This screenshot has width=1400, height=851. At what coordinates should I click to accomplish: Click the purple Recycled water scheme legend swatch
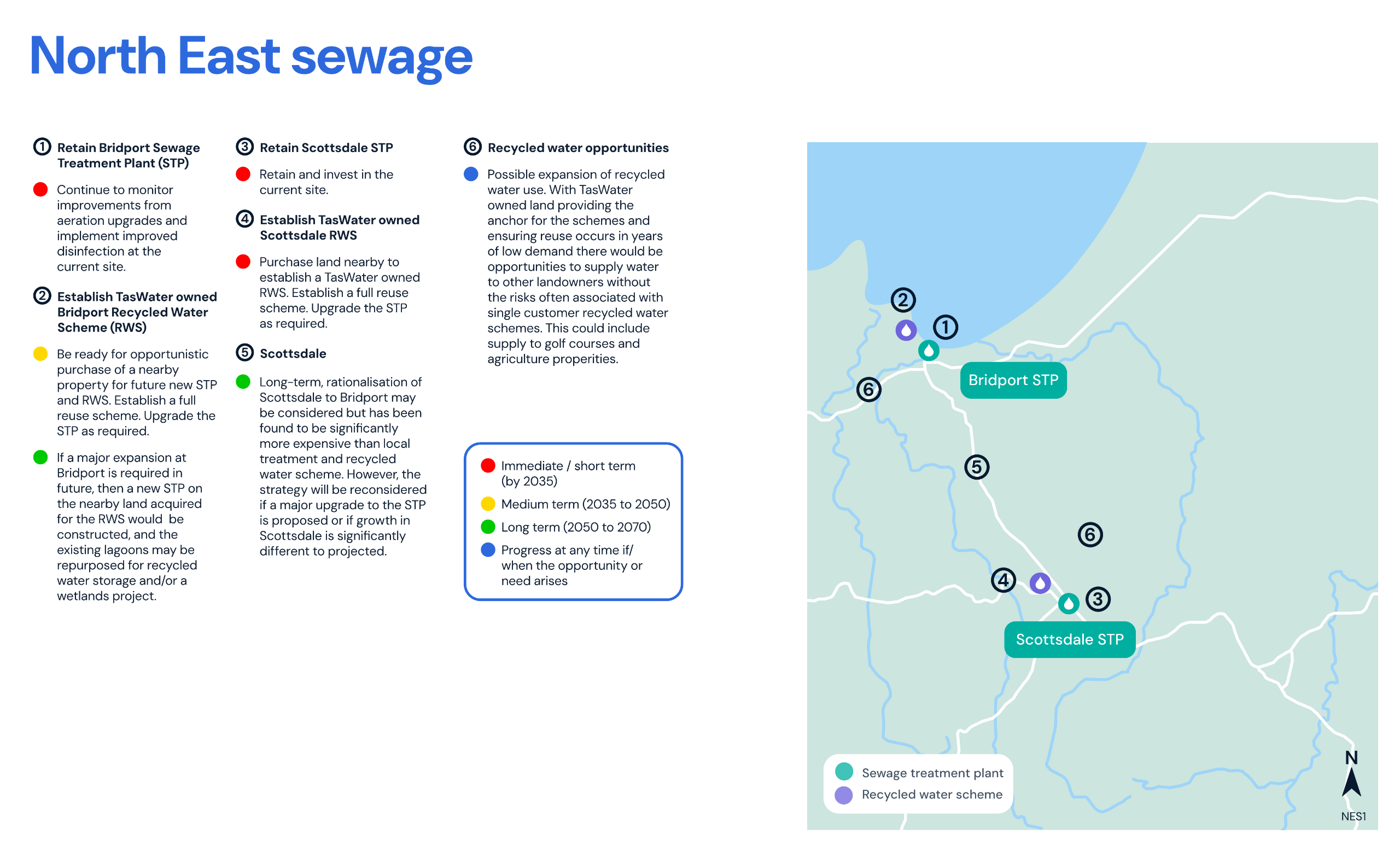pos(844,795)
